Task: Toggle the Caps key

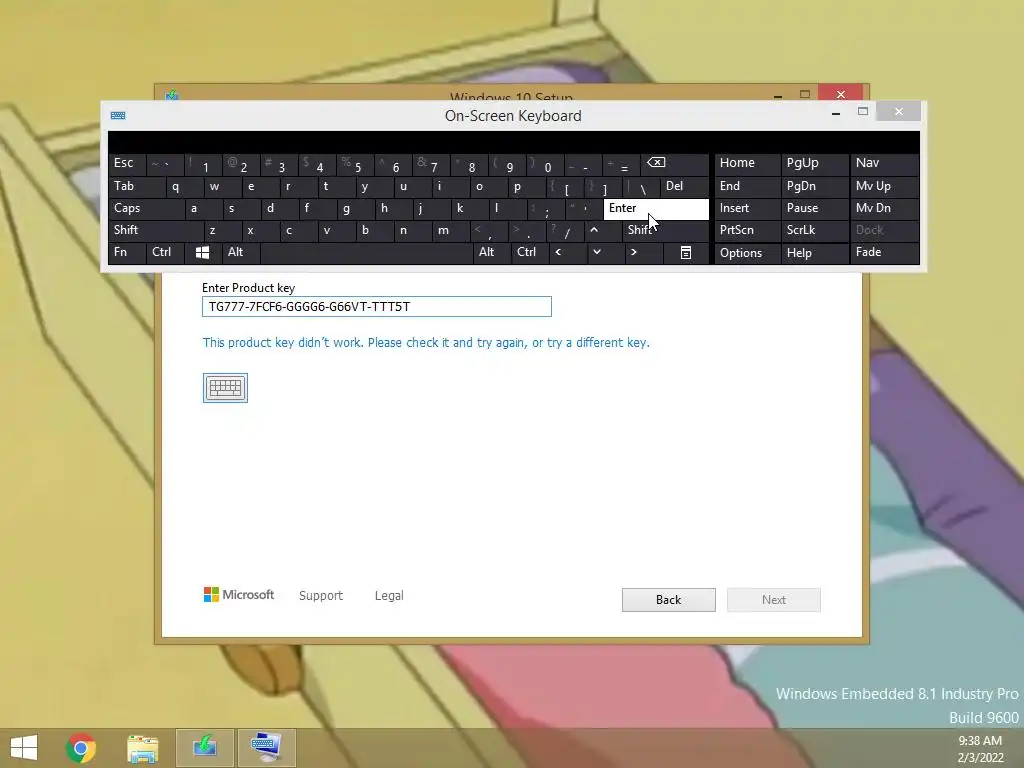Action: 146,208
